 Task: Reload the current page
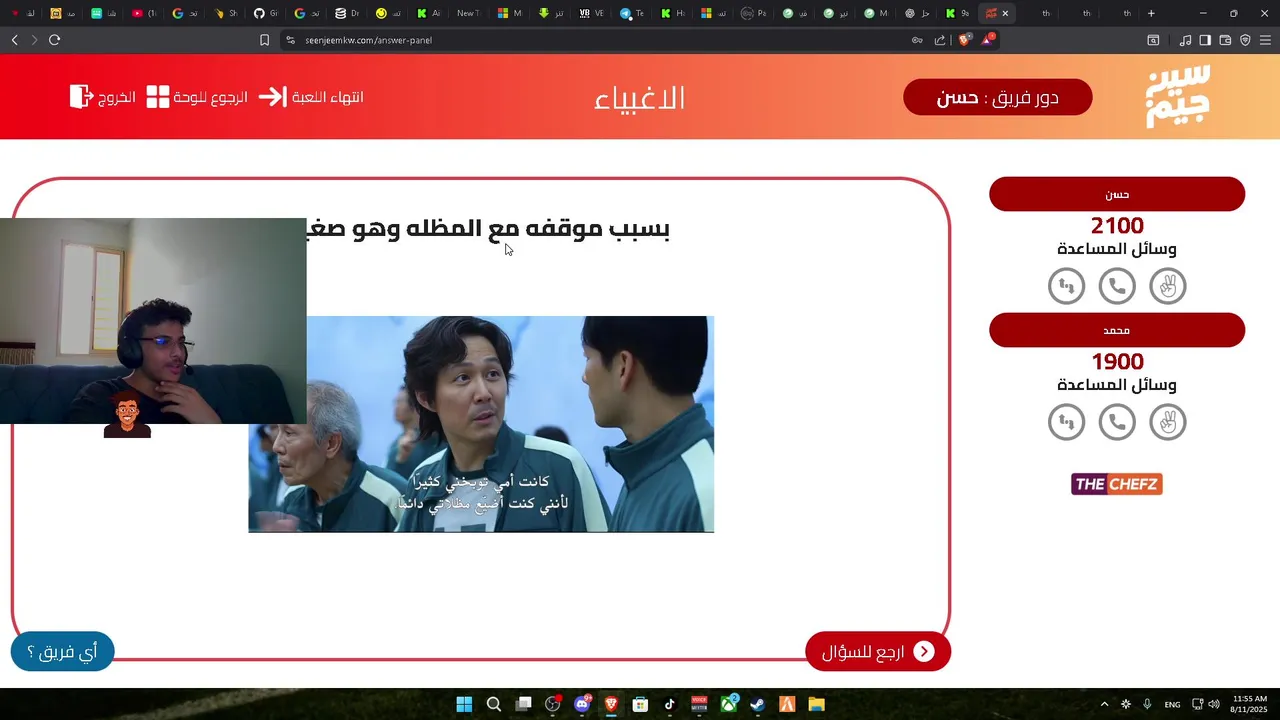(54, 40)
